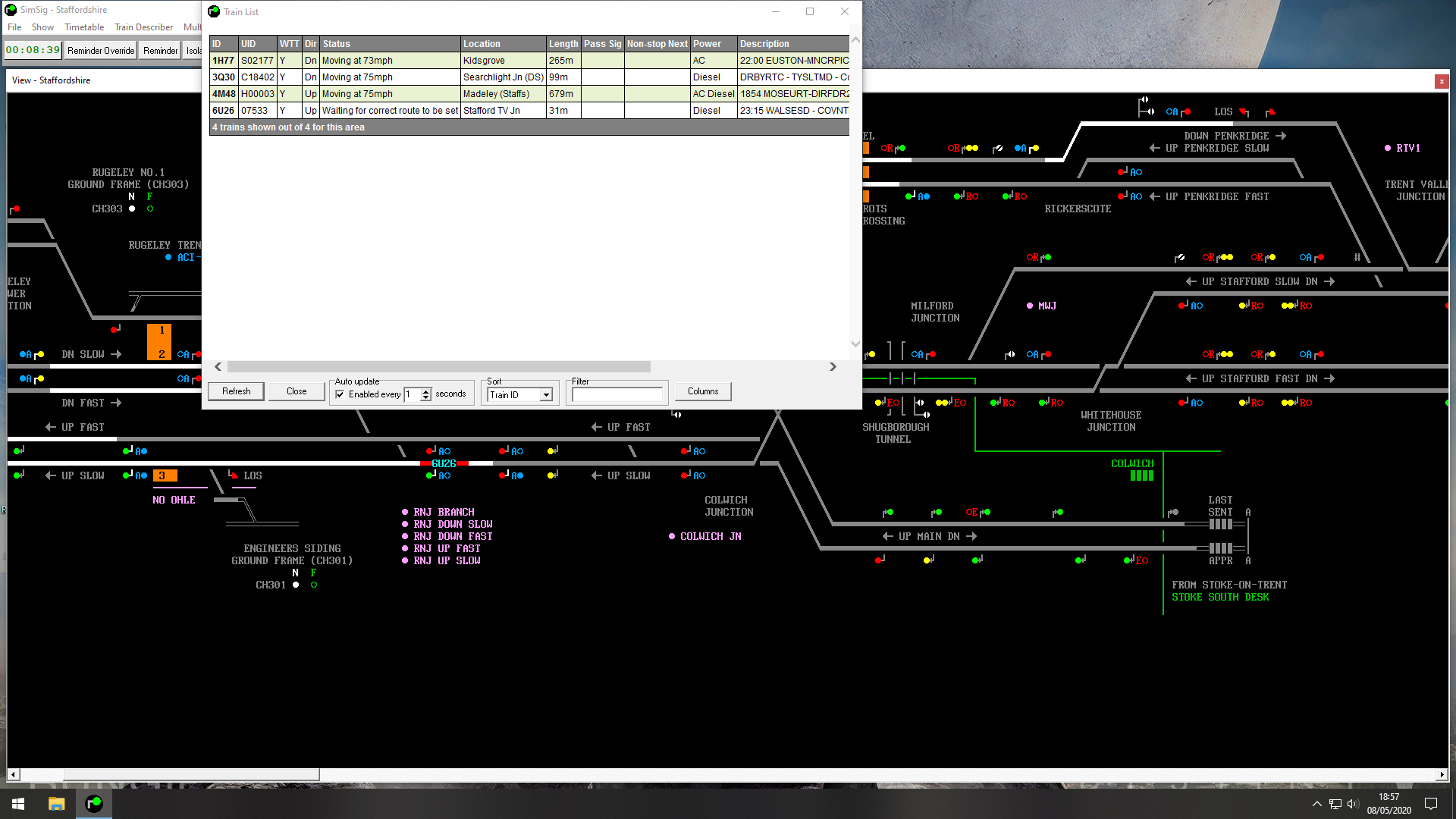This screenshot has height=819, width=1456.
Task: Toggle the MWJ auto button
Action: coord(1030,306)
